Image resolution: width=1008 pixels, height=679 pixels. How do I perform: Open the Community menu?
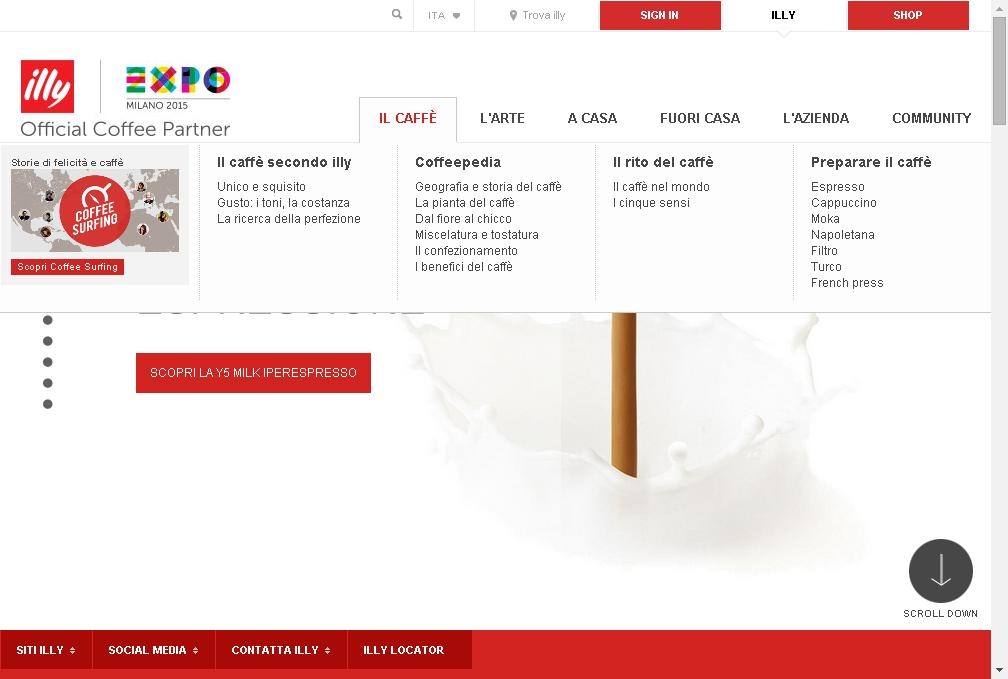[932, 118]
